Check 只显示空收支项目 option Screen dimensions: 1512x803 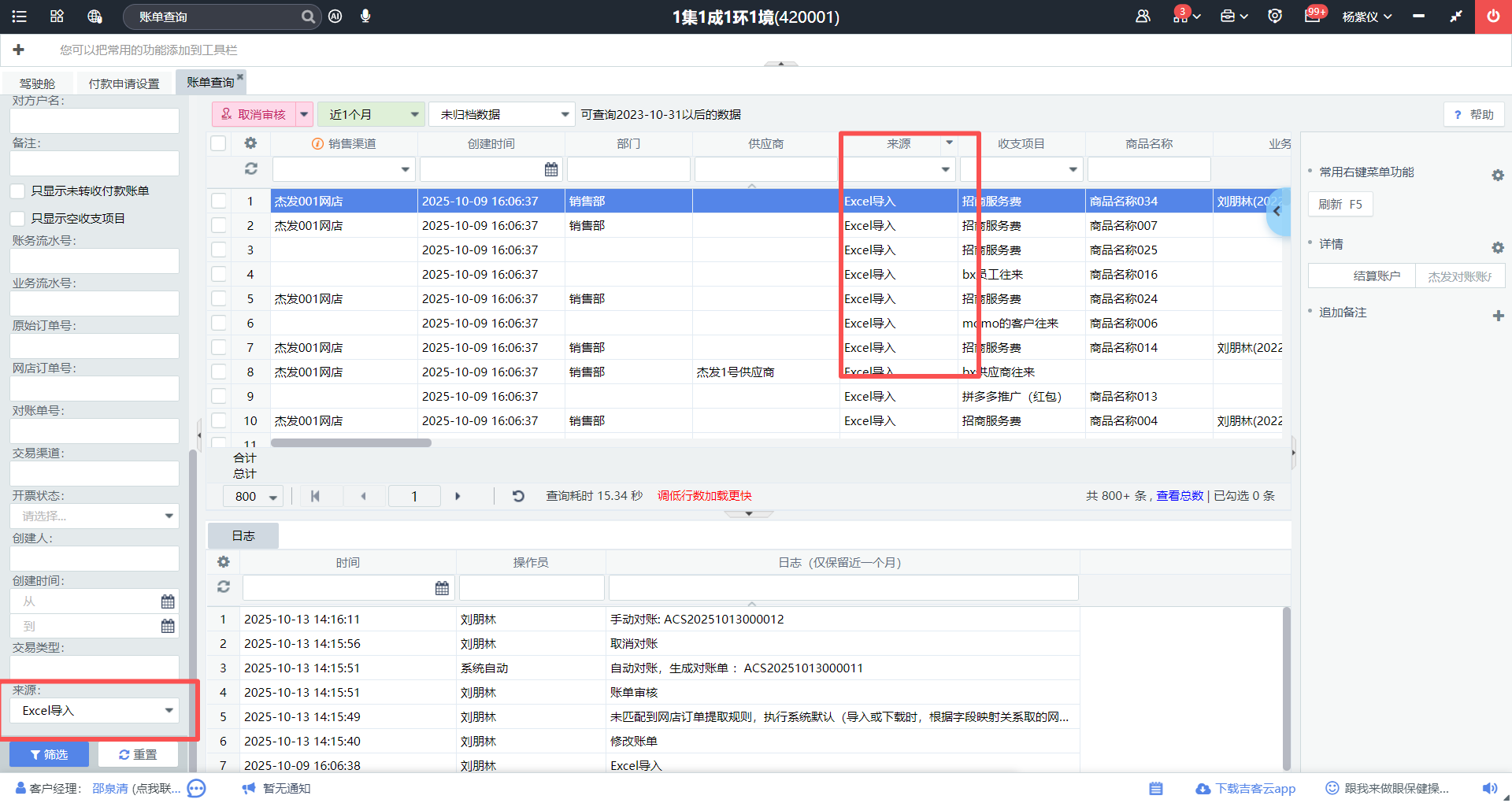click(17, 219)
